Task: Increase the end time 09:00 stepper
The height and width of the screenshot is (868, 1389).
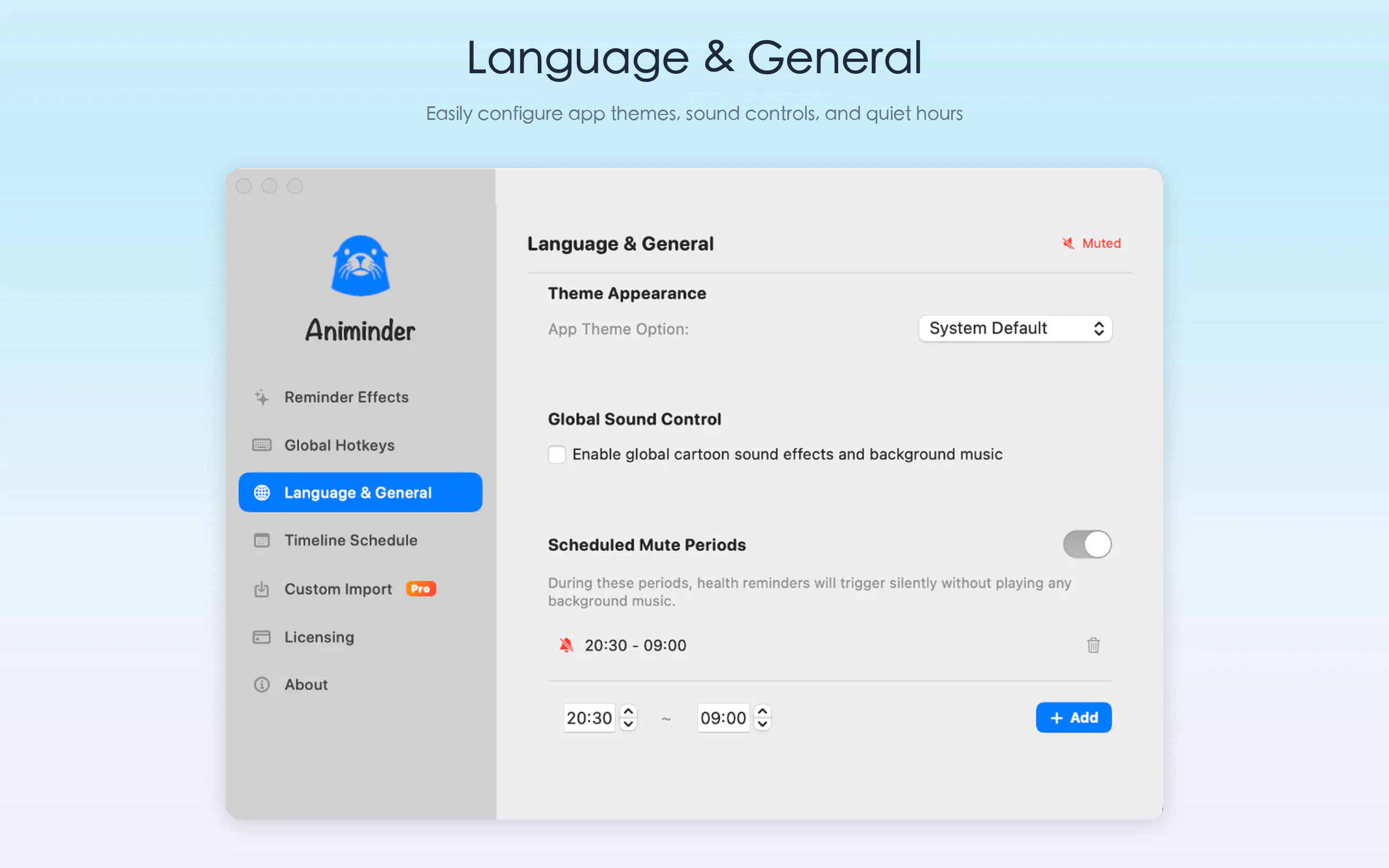Action: (x=762, y=711)
